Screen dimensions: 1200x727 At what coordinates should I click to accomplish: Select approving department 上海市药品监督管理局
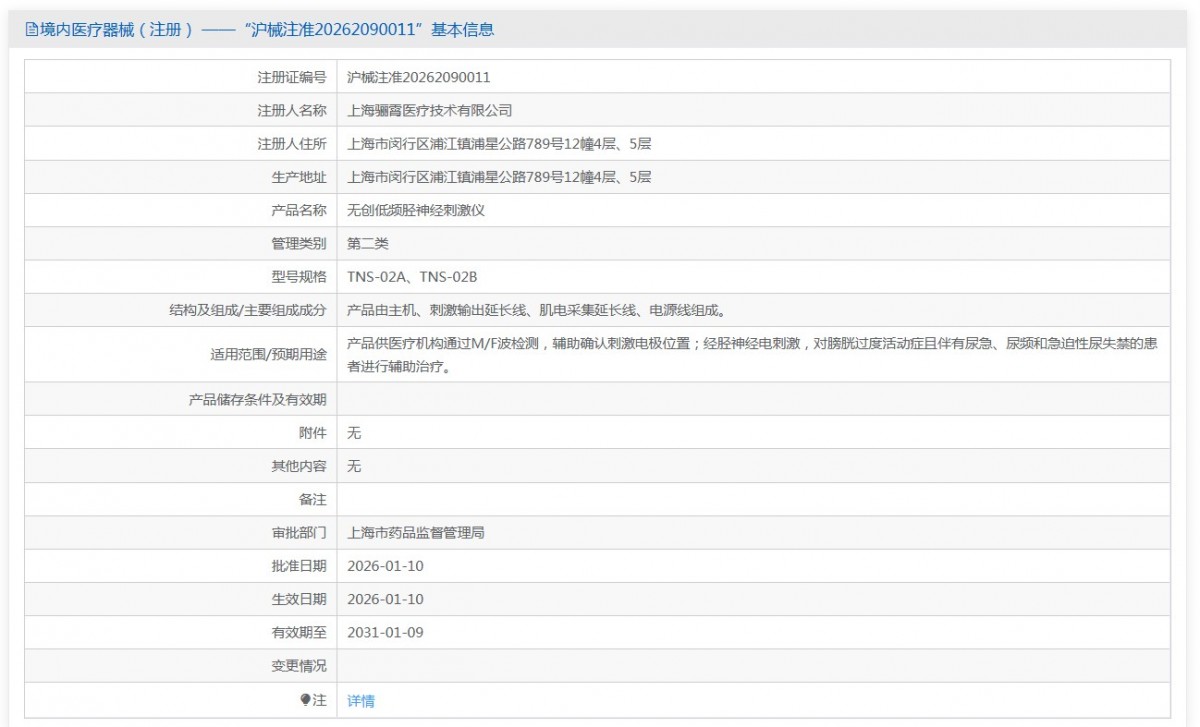416,533
